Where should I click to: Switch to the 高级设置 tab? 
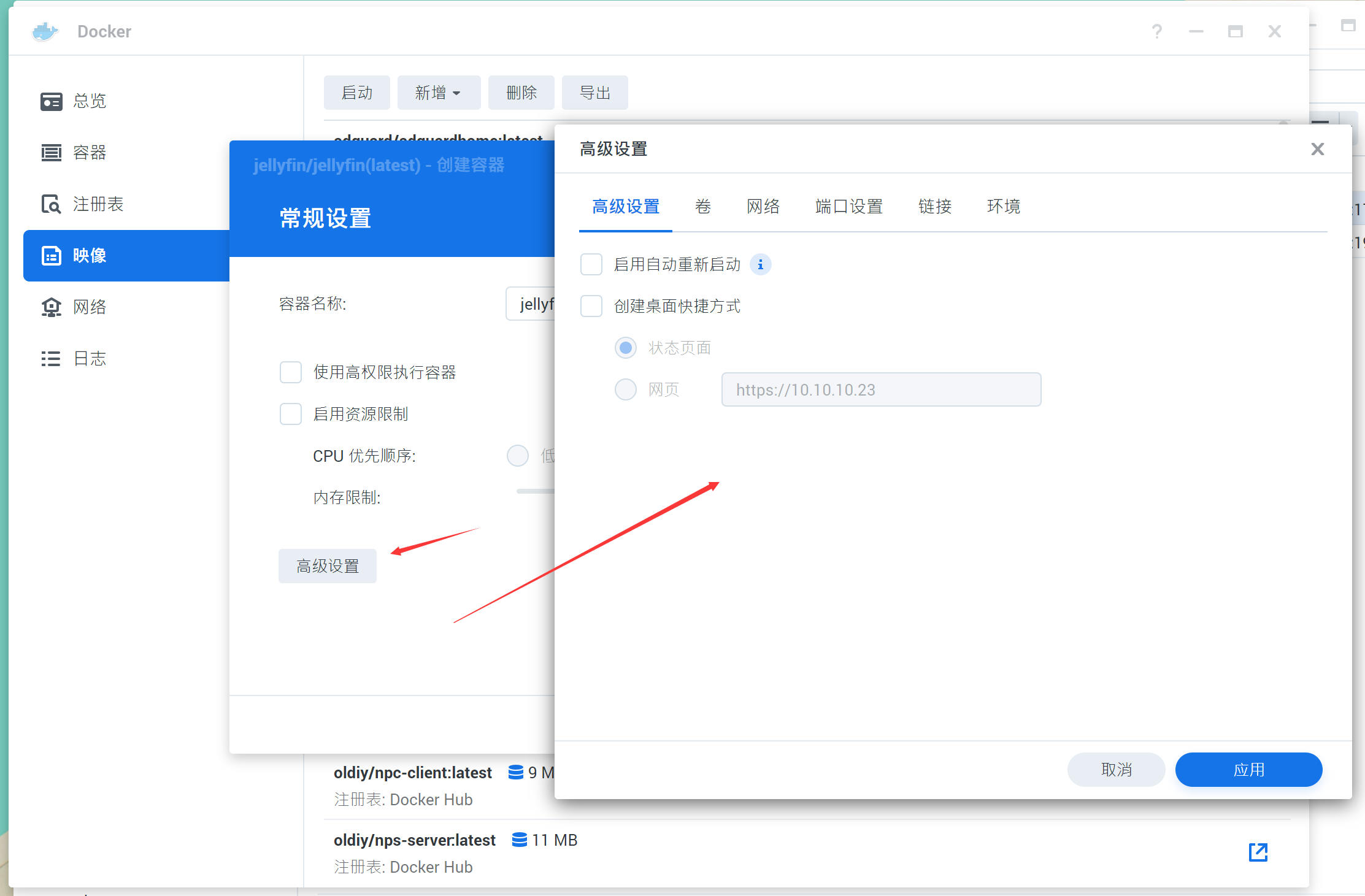[x=626, y=207]
